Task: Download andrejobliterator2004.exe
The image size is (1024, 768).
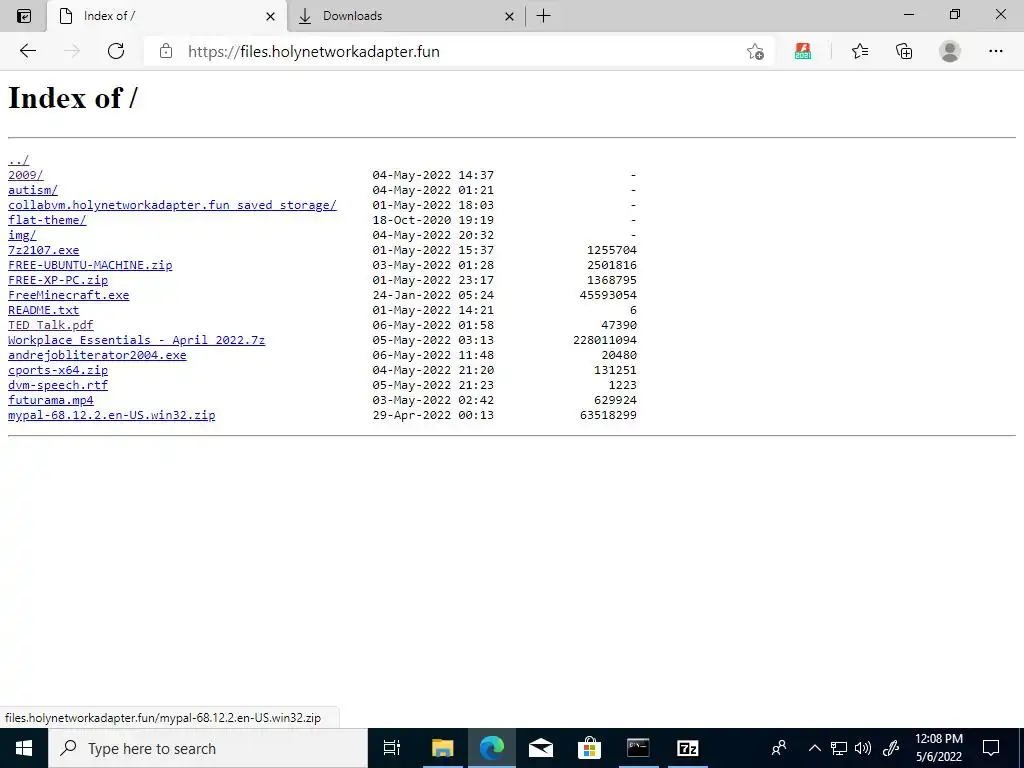Action: tap(97, 355)
